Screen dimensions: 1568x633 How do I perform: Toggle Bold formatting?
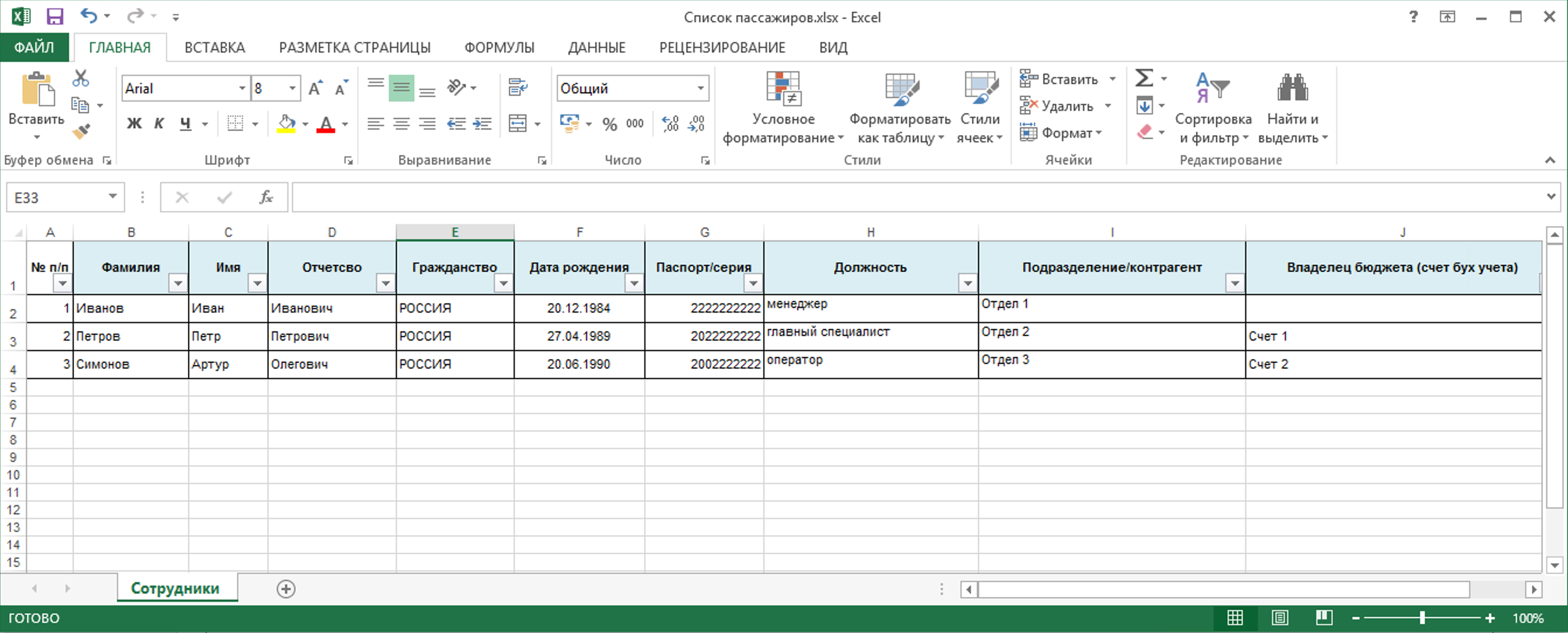click(134, 124)
